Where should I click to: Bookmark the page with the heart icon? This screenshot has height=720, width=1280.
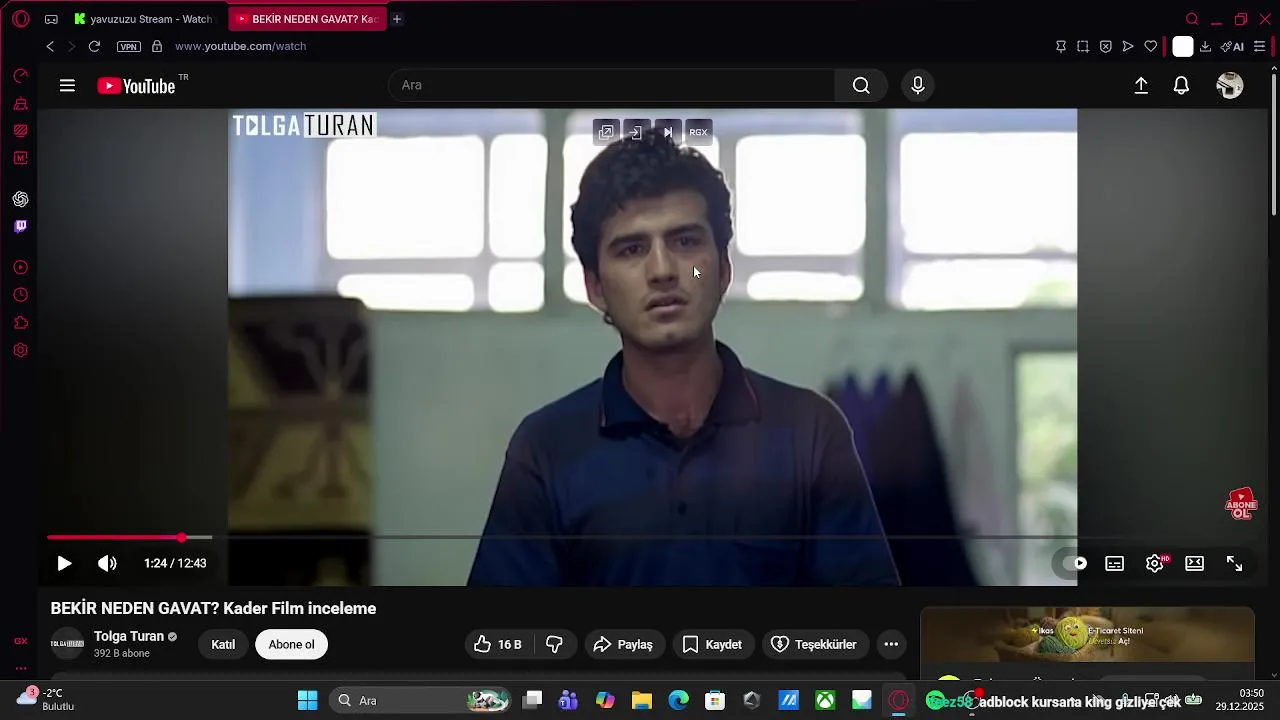click(x=1151, y=46)
